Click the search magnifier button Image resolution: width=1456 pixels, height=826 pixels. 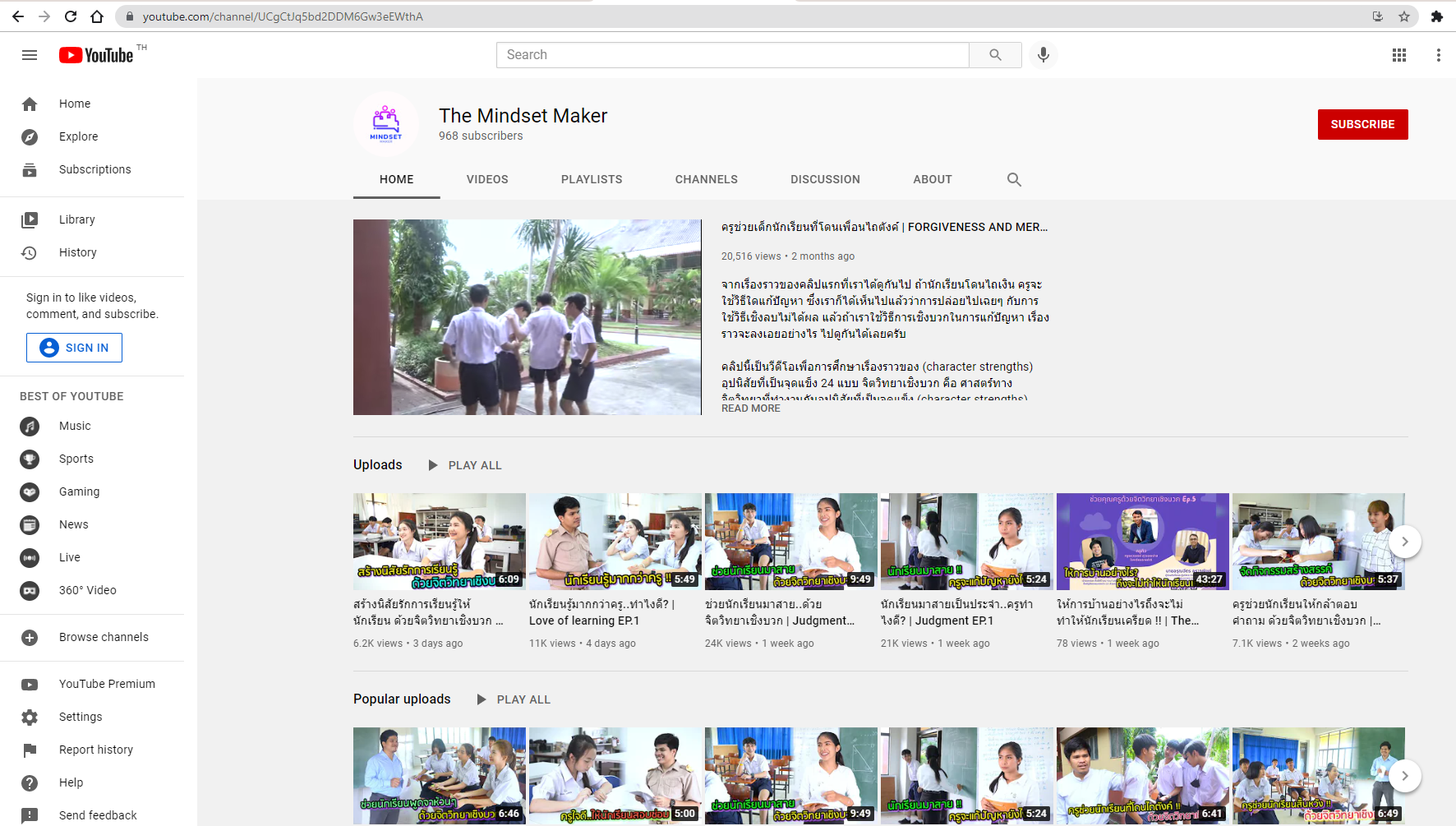pyautogui.click(x=995, y=55)
